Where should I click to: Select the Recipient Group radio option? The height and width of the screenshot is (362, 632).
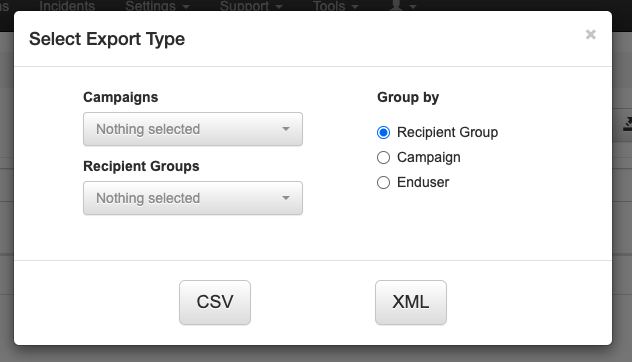(383, 132)
